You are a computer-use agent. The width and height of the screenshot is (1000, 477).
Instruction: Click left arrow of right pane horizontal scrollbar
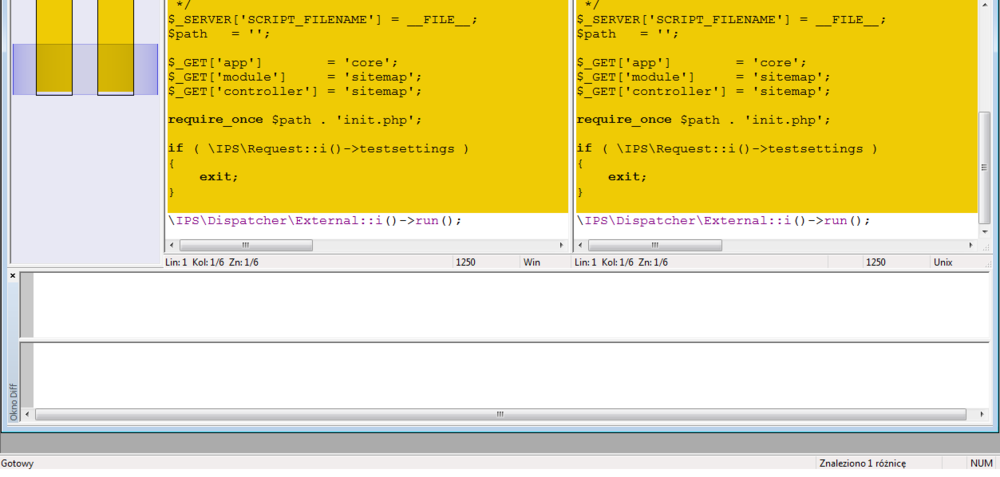(x=580, y=245)
